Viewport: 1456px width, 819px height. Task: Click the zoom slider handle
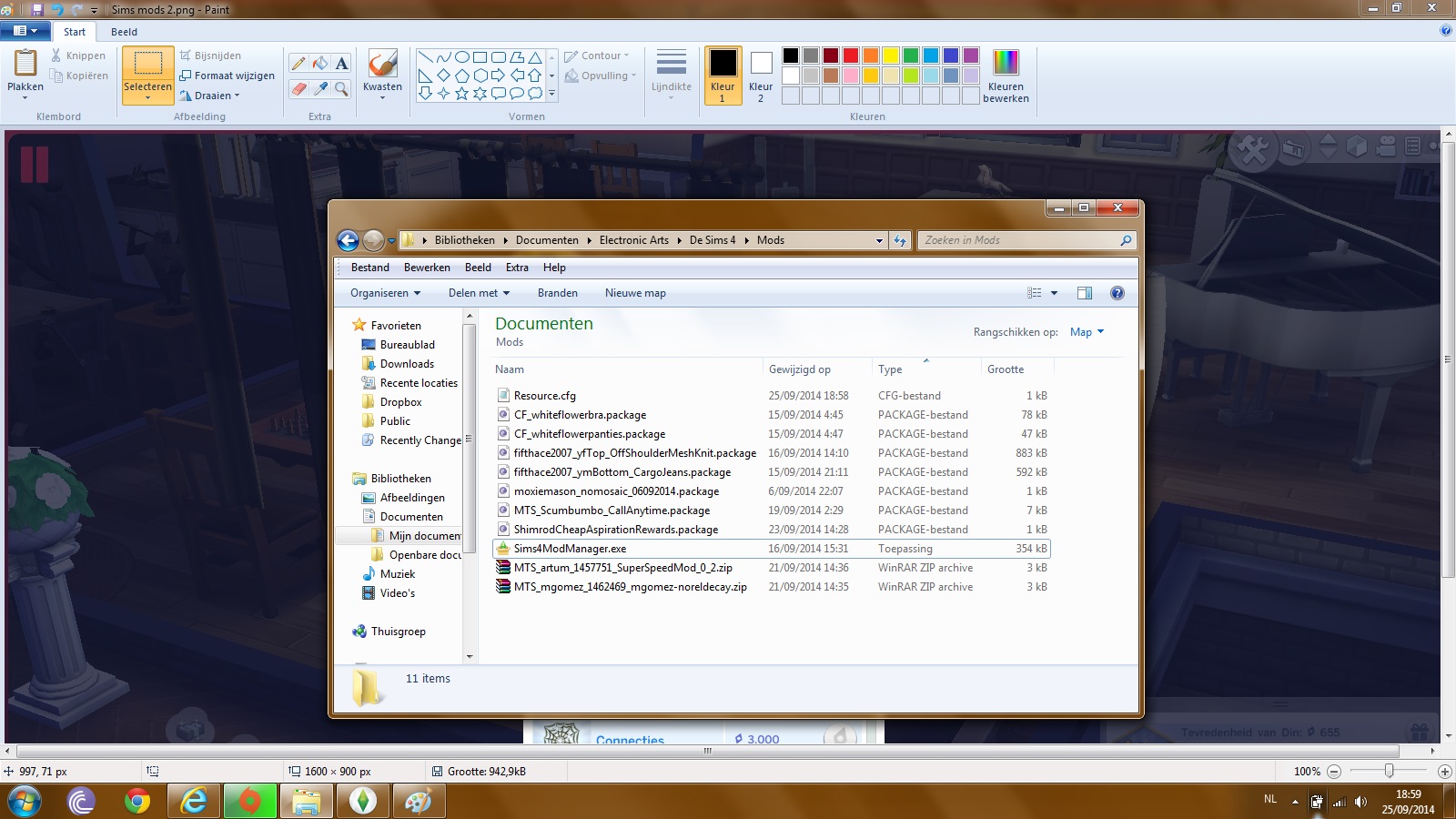coord(1389,771)
